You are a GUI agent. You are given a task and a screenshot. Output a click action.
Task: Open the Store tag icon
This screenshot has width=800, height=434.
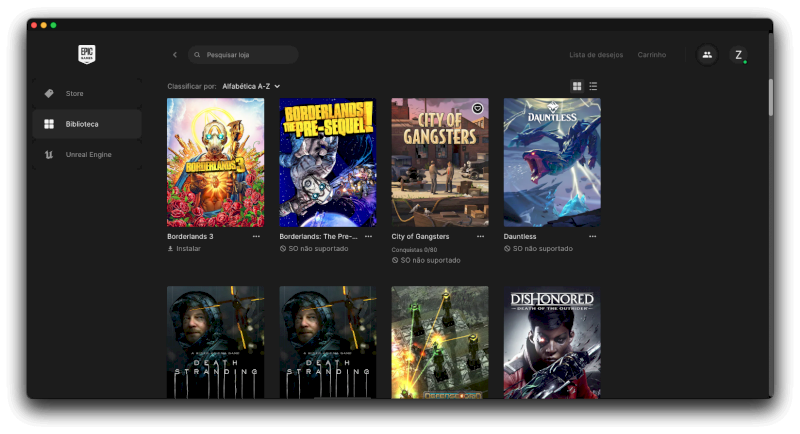(x=49, y=93)
